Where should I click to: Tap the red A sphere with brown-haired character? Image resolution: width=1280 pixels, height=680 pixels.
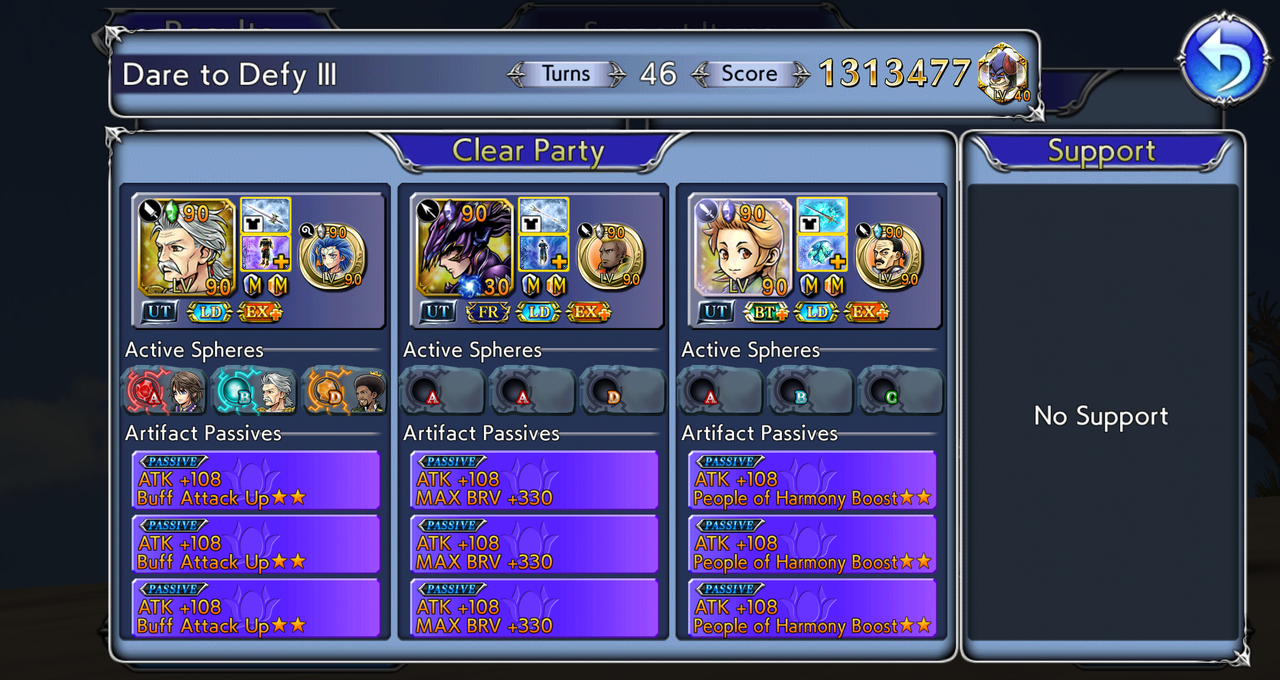(x=164, y=391)
